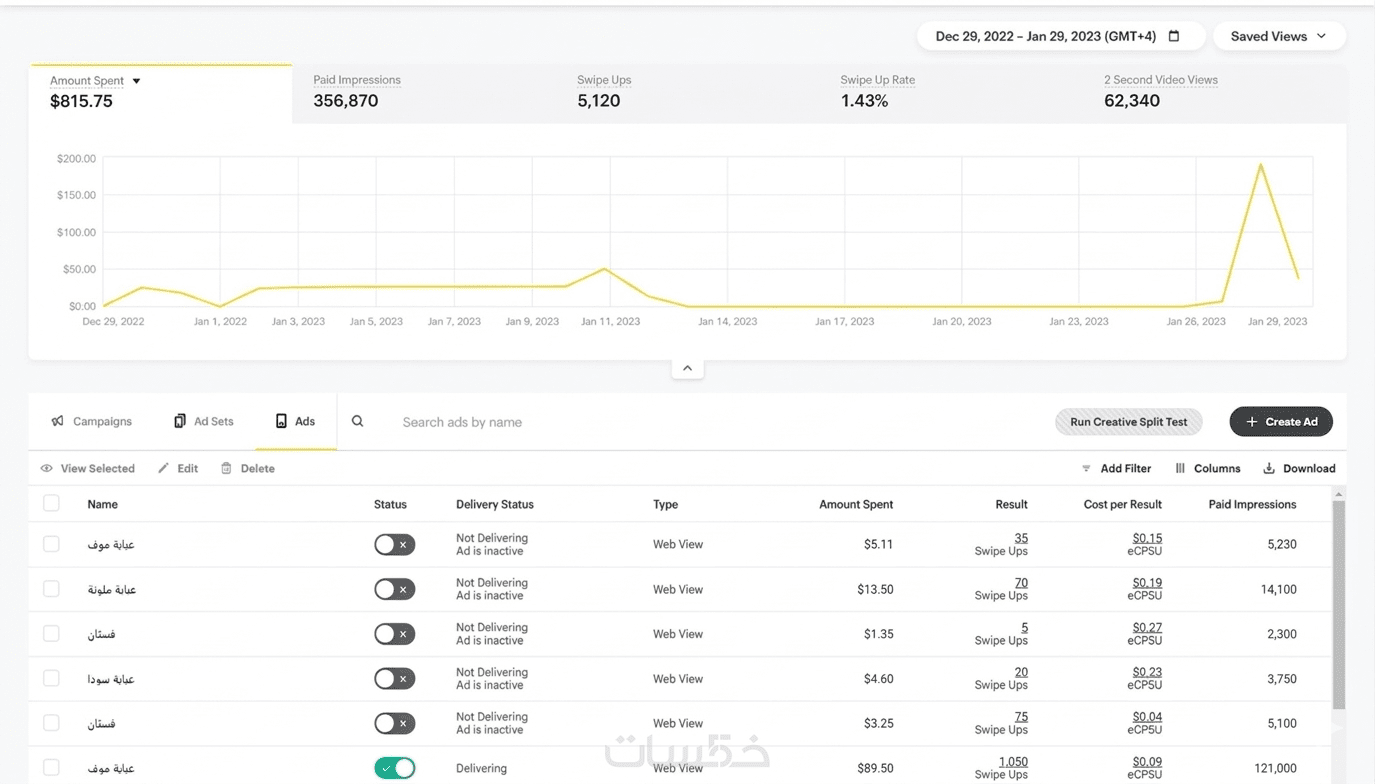1375x784 pixels.
Task: Enable the first ad's status toggle
Action: click(x=394, y=545)
